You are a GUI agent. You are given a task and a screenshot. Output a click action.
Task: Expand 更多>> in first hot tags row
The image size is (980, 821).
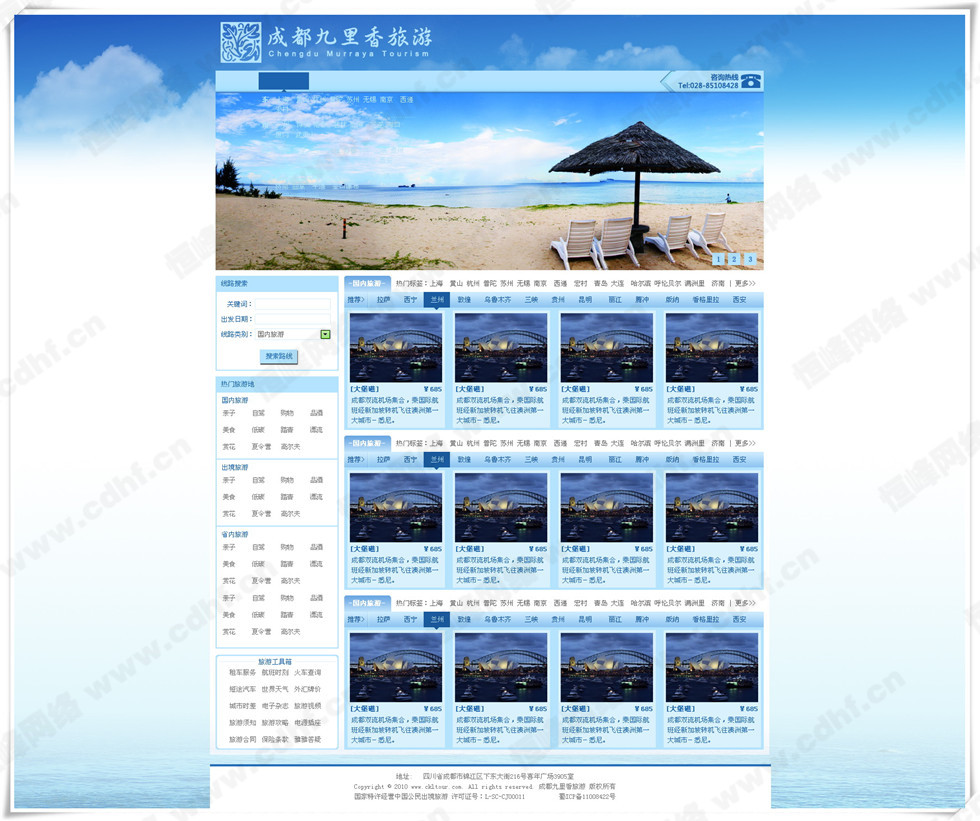coord(745,283)
